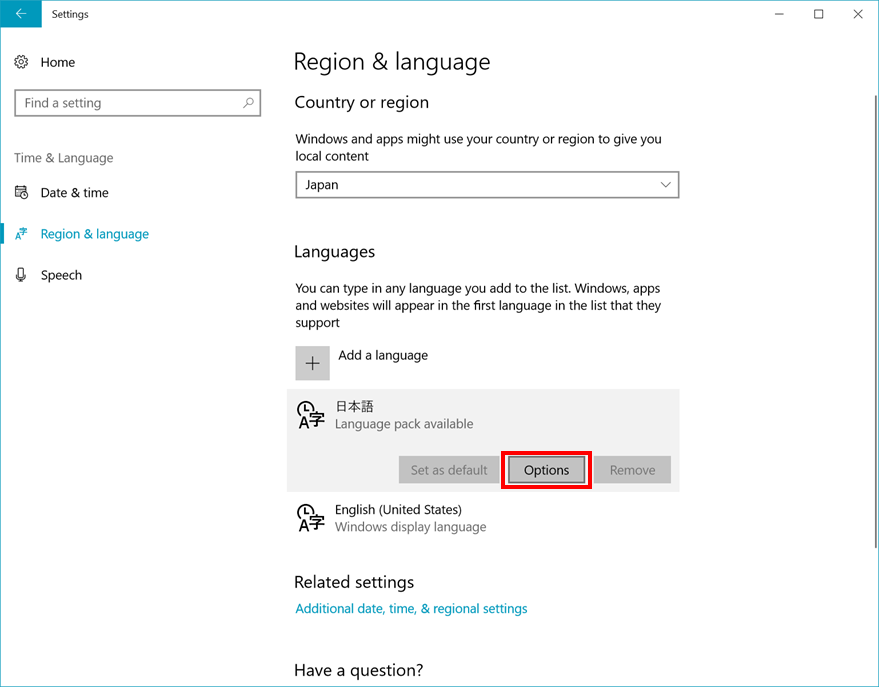Click the Options button for 日本語
The image size is (879, 687).
click(x=547, y=470)
